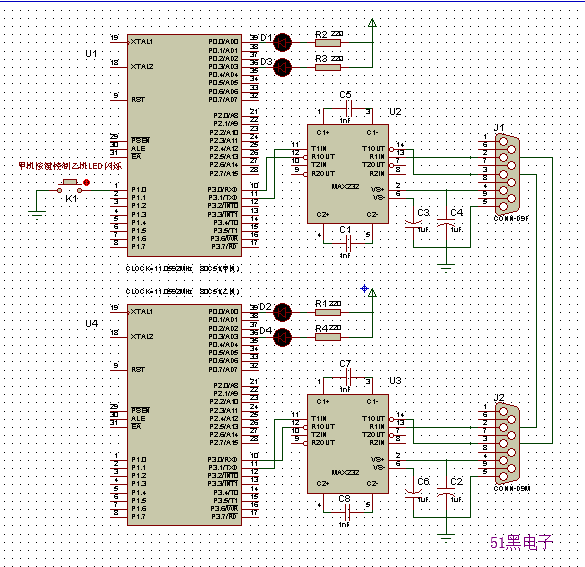Click capacitor C8 below U3
The image size is (585, 567).
tap(348, 512)
